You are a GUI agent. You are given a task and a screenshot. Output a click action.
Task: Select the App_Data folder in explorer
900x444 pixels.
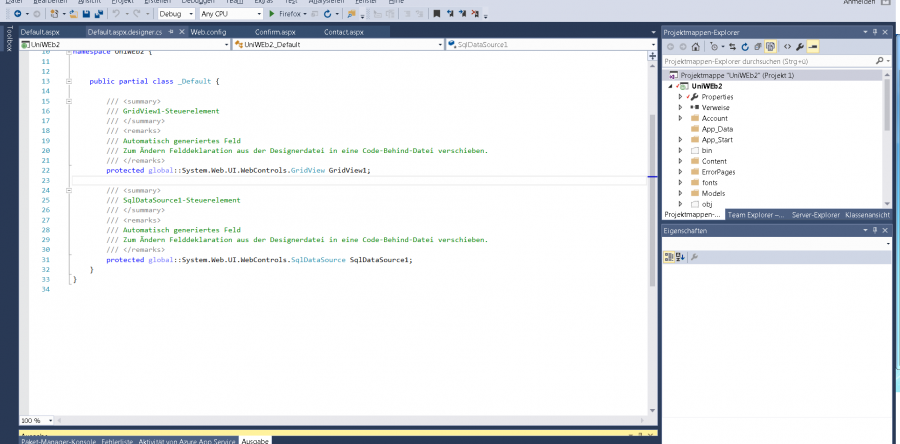tap(717, 129)
